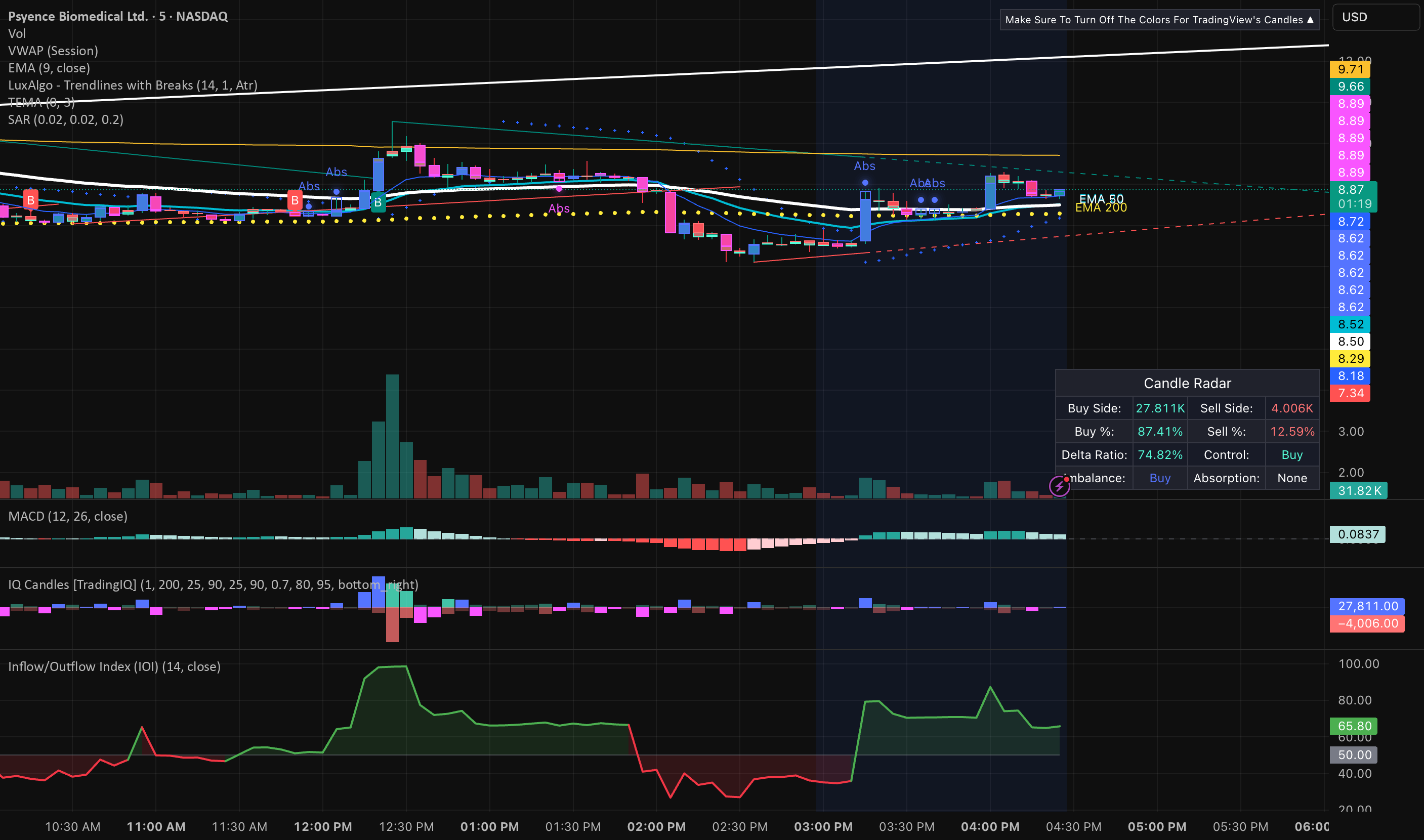
Task: Click the gray 50.00 IOI level label
Action: 1353,754
